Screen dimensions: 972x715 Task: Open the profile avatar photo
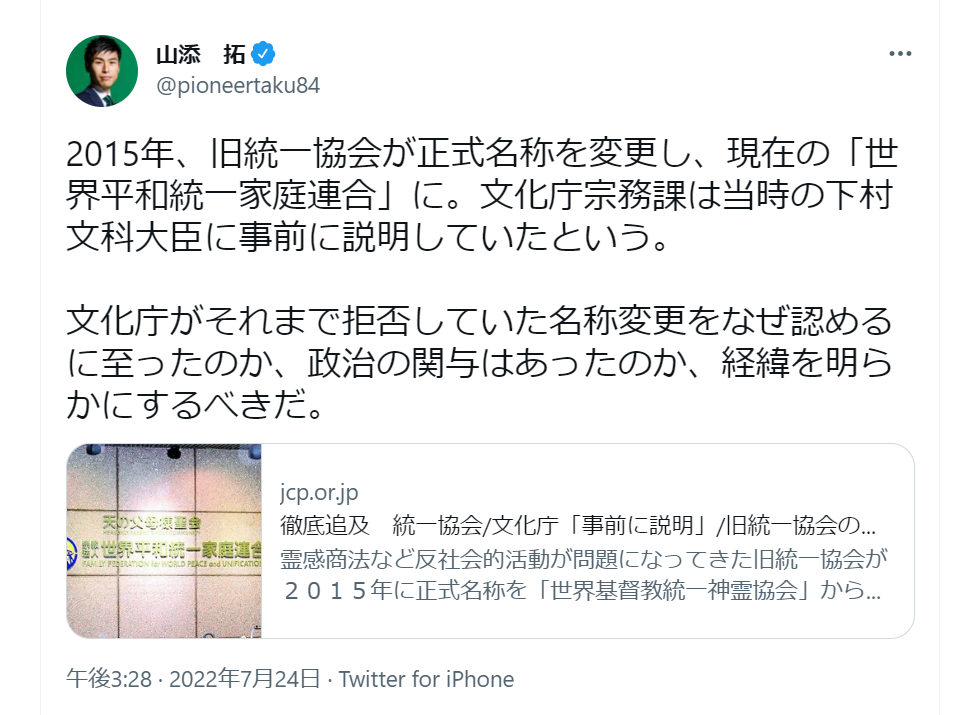point(101,71)
